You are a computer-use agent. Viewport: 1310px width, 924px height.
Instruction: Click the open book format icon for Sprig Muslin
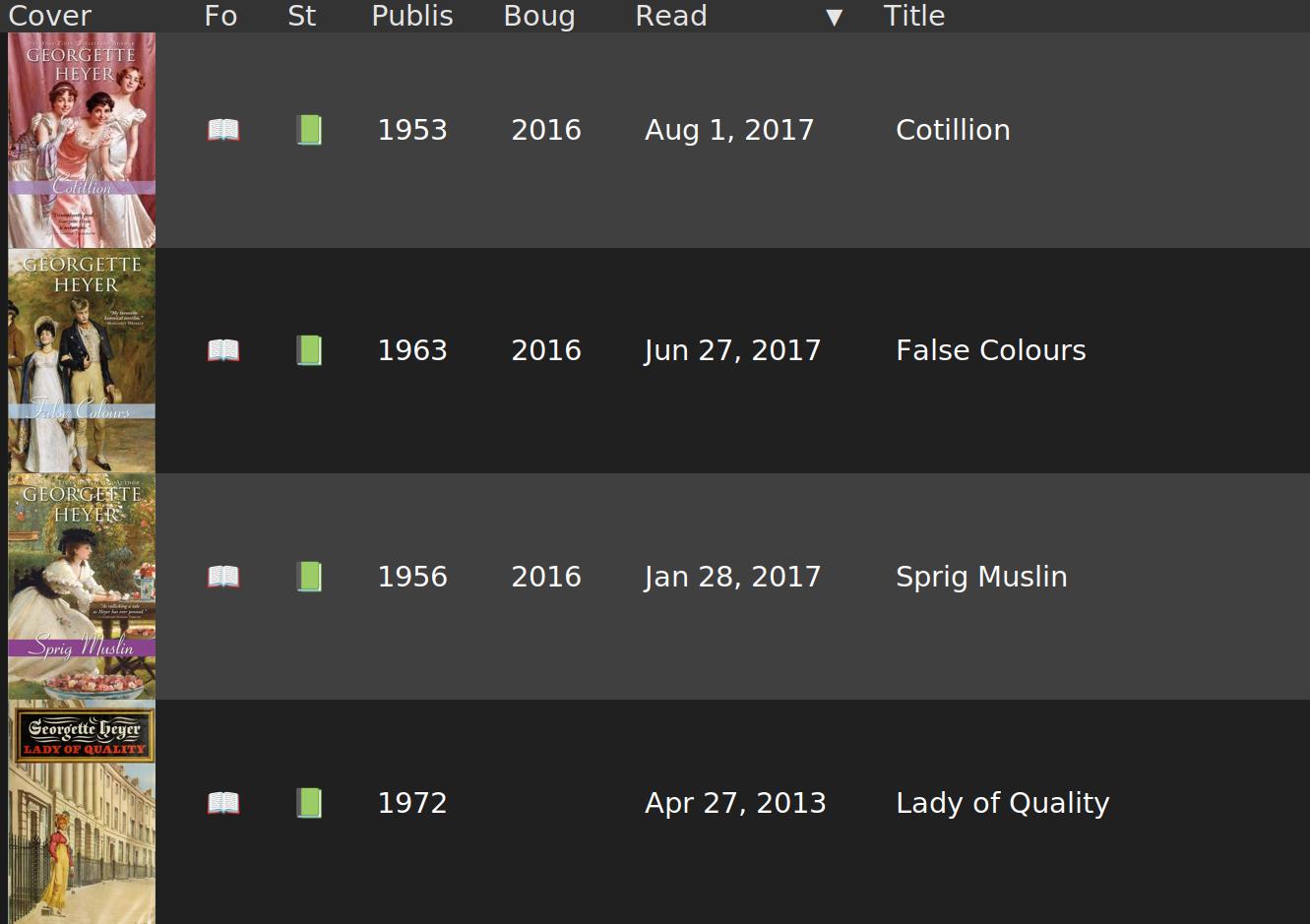223,577
